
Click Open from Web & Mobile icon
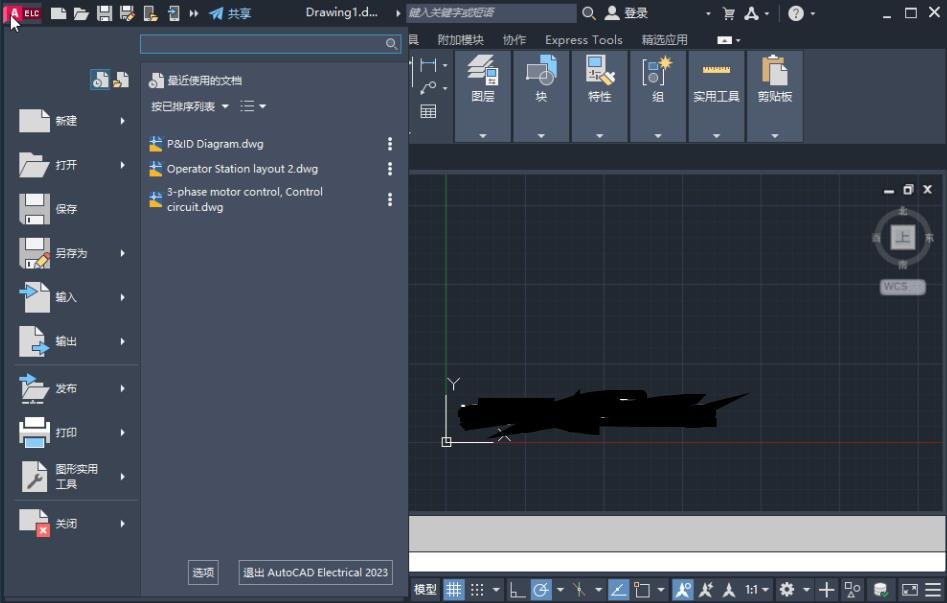click(150, 13)
